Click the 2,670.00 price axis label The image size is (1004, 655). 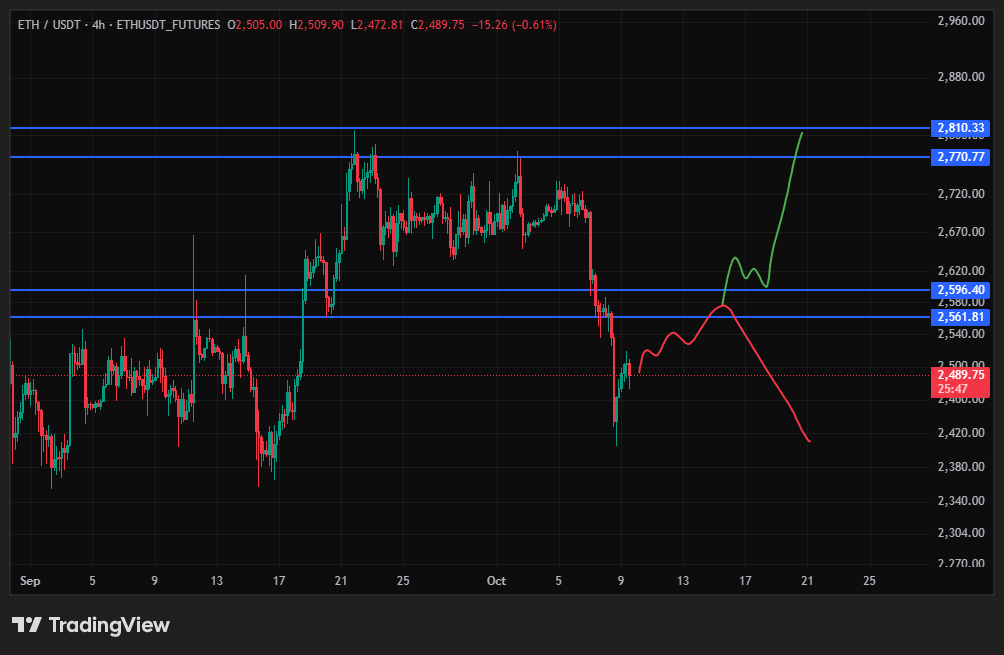pos(961,232)
